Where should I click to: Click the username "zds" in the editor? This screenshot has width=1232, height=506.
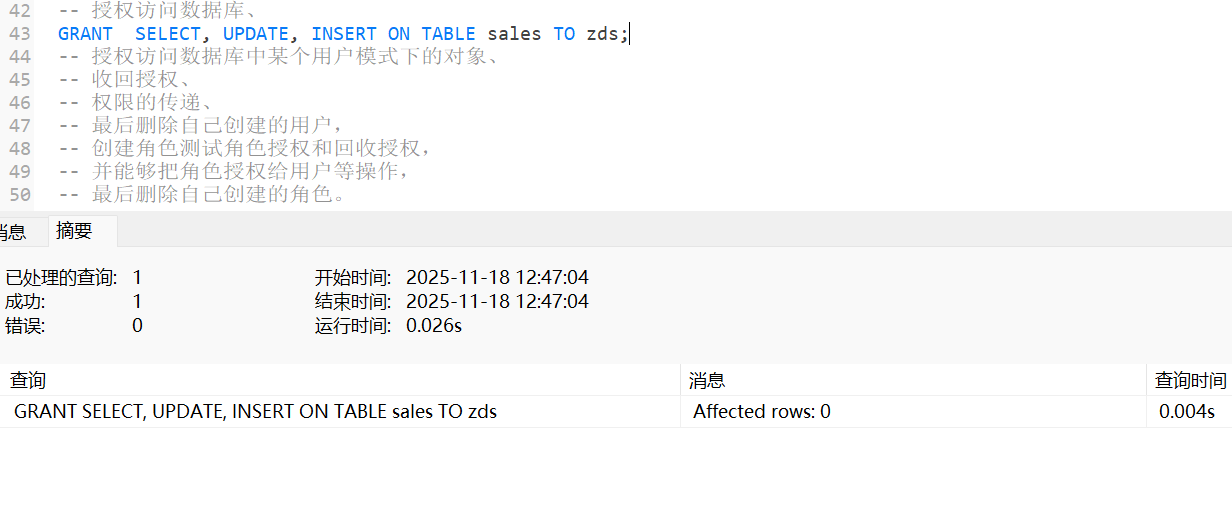tap(603, 34)
